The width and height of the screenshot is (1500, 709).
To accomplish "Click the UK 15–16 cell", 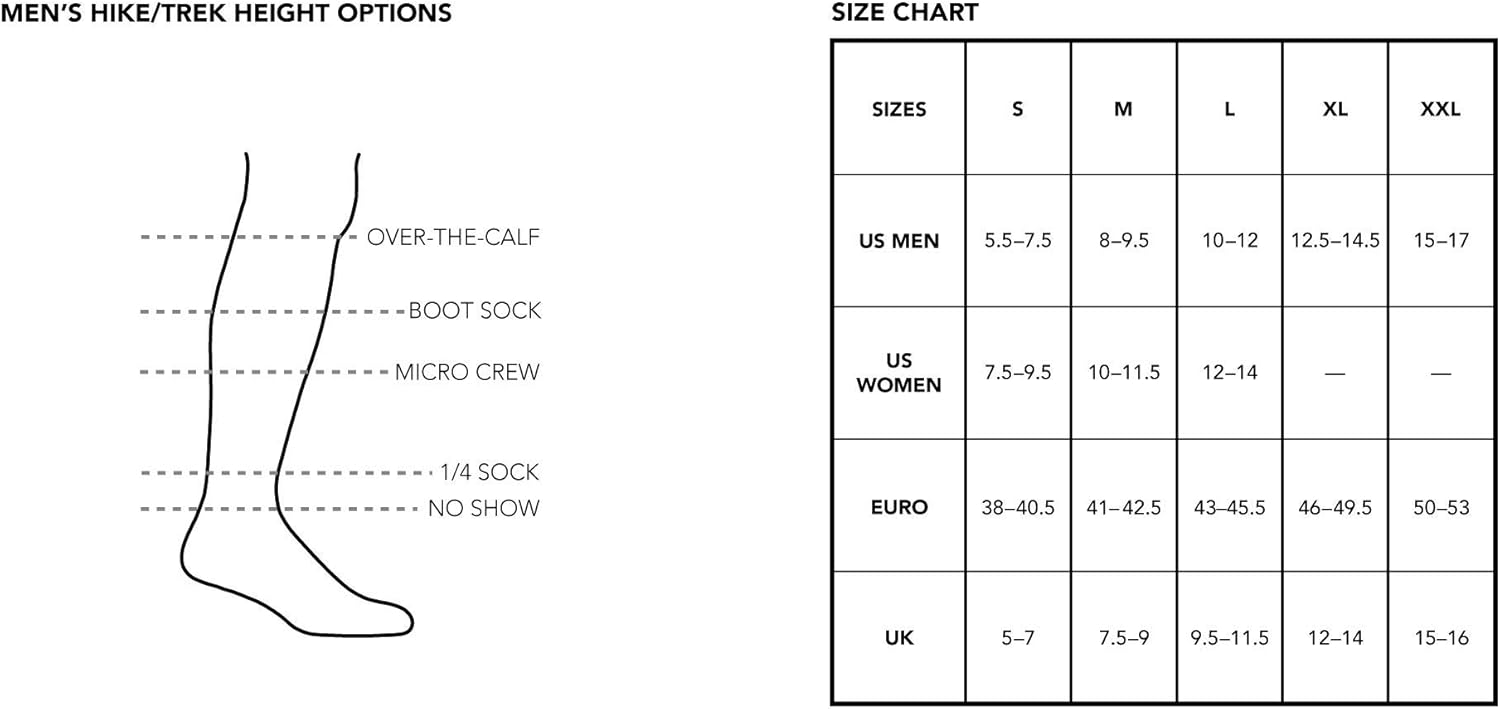I will click(x=1440, y=638).
